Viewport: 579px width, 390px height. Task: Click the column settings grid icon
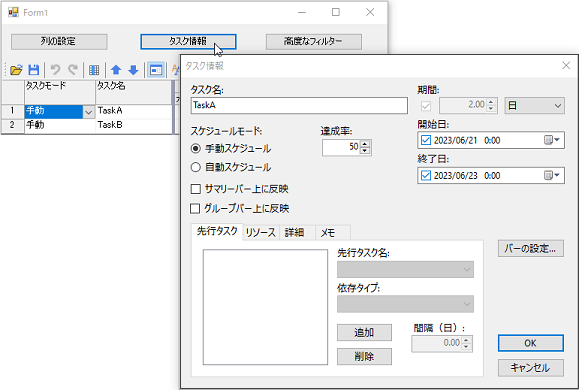94,70
